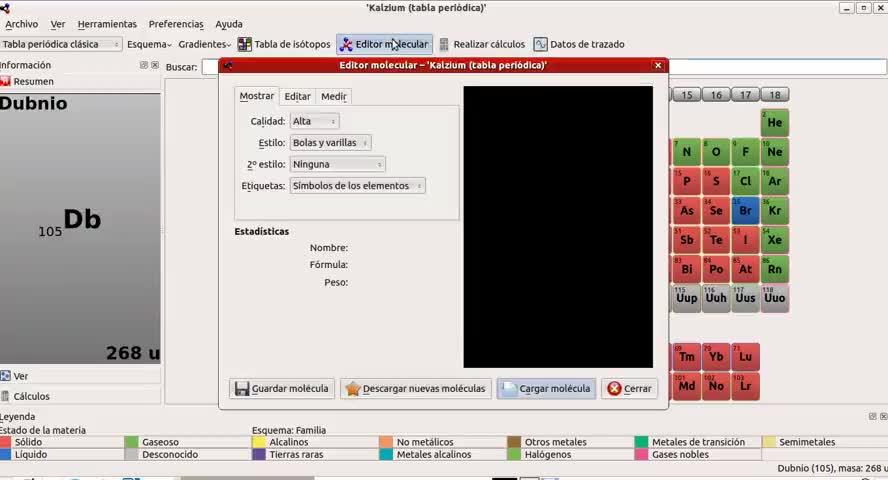Select the Oxygen (O) element
Viewport: 888px width, 480px height.
click(x=716, y=152)
